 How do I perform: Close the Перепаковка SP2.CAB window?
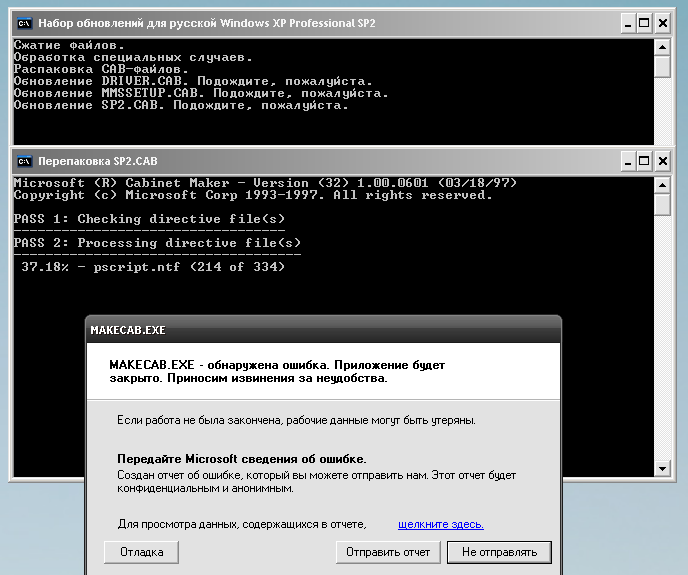coord(663,162)
